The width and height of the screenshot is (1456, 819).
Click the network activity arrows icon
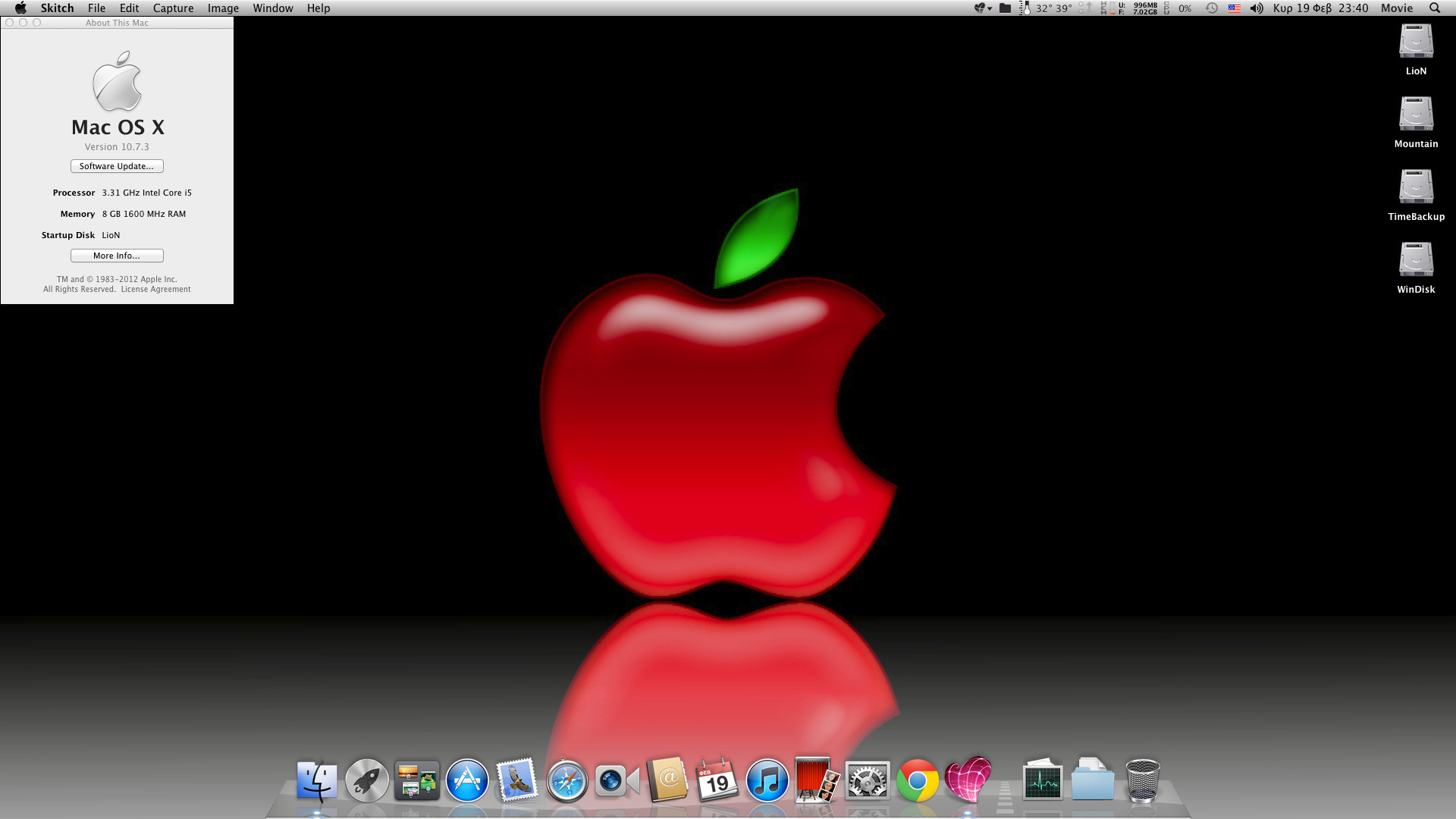click(x=1085, y=8)
